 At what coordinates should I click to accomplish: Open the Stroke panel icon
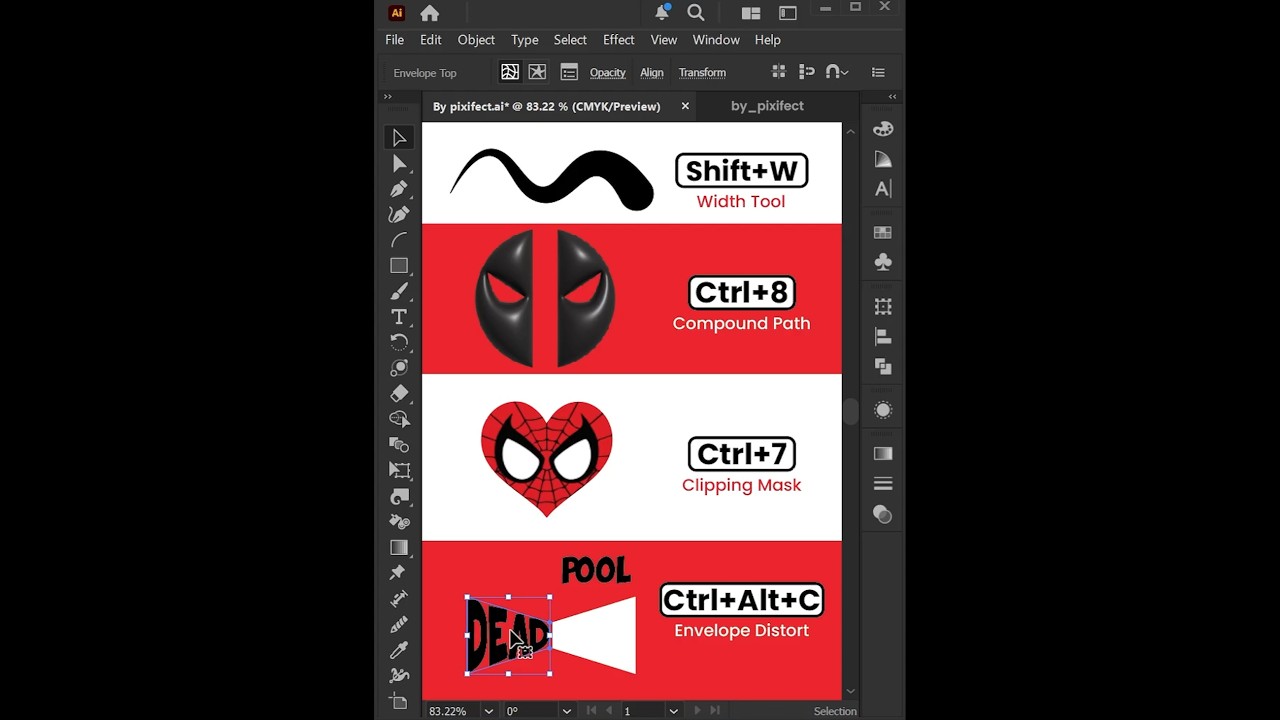point(883,484)
